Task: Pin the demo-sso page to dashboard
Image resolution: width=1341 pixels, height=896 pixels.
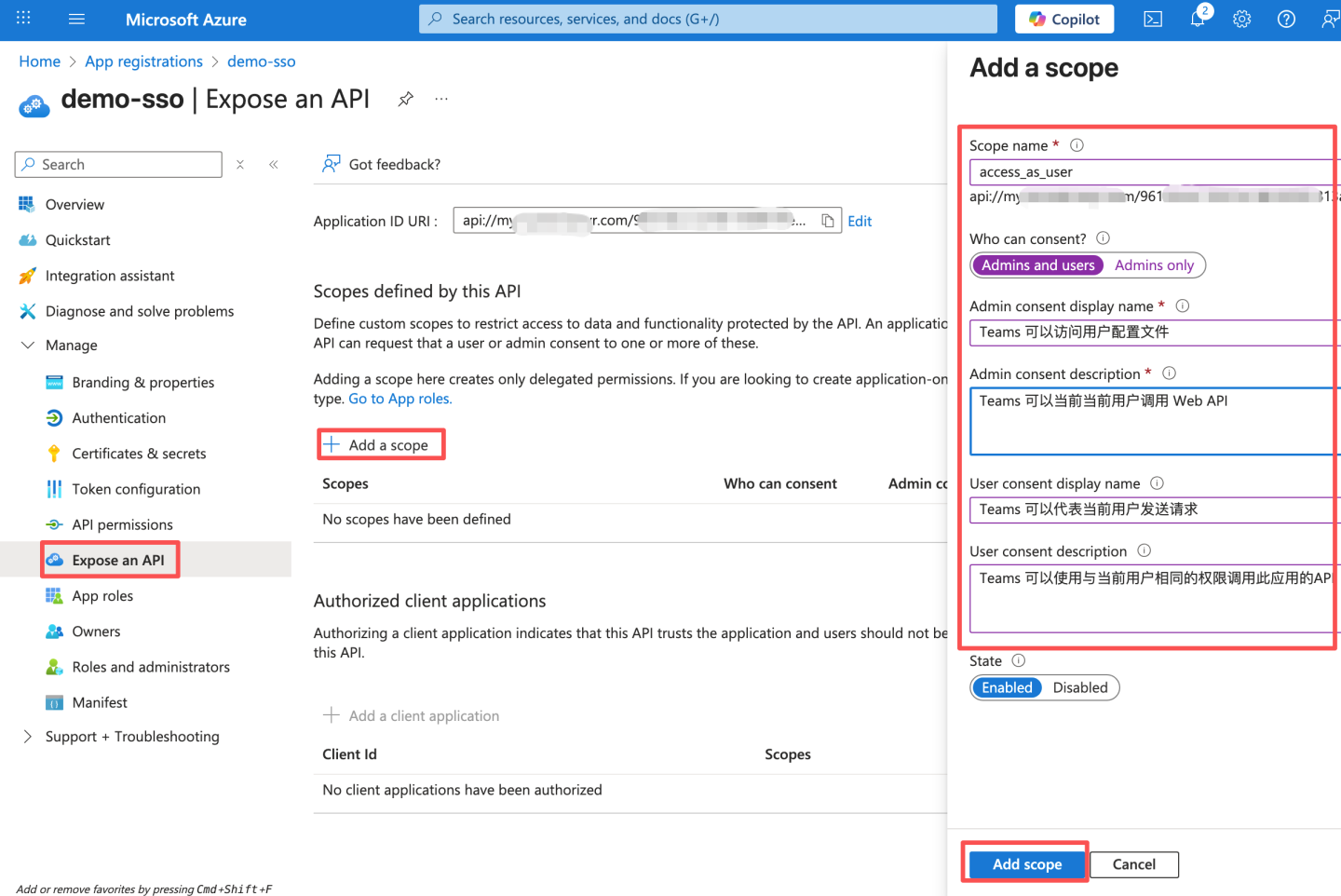Action: point(405,99)
